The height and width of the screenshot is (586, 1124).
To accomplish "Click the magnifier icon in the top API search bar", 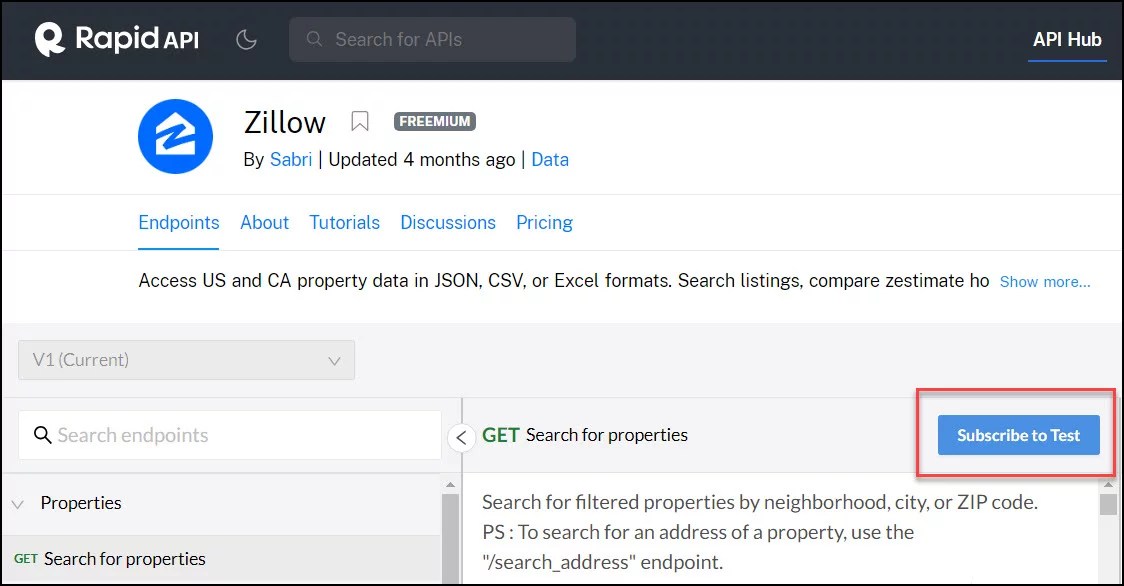I will coord(314,39).
